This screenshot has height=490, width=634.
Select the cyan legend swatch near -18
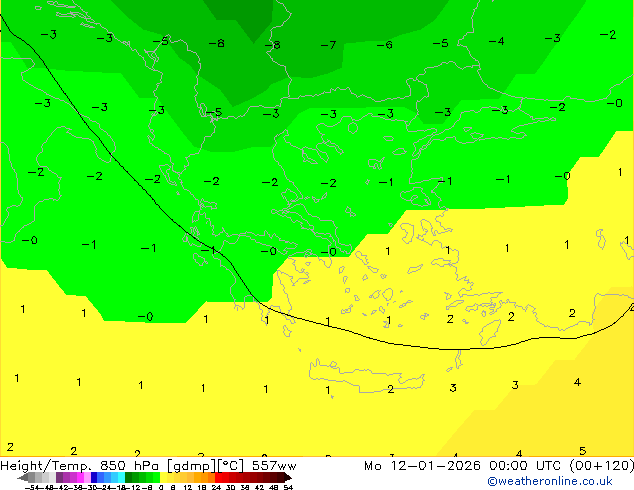tap(121, 477)
